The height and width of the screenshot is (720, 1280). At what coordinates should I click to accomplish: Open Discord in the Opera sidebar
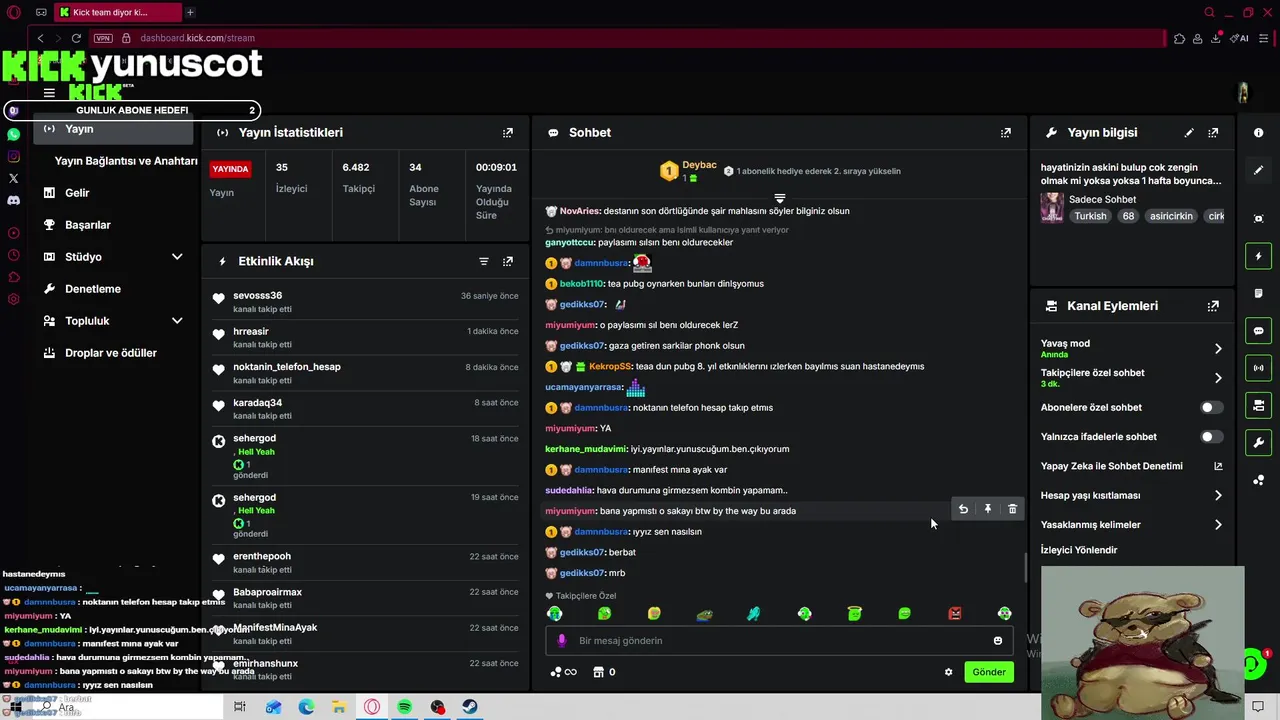[13, 200]
